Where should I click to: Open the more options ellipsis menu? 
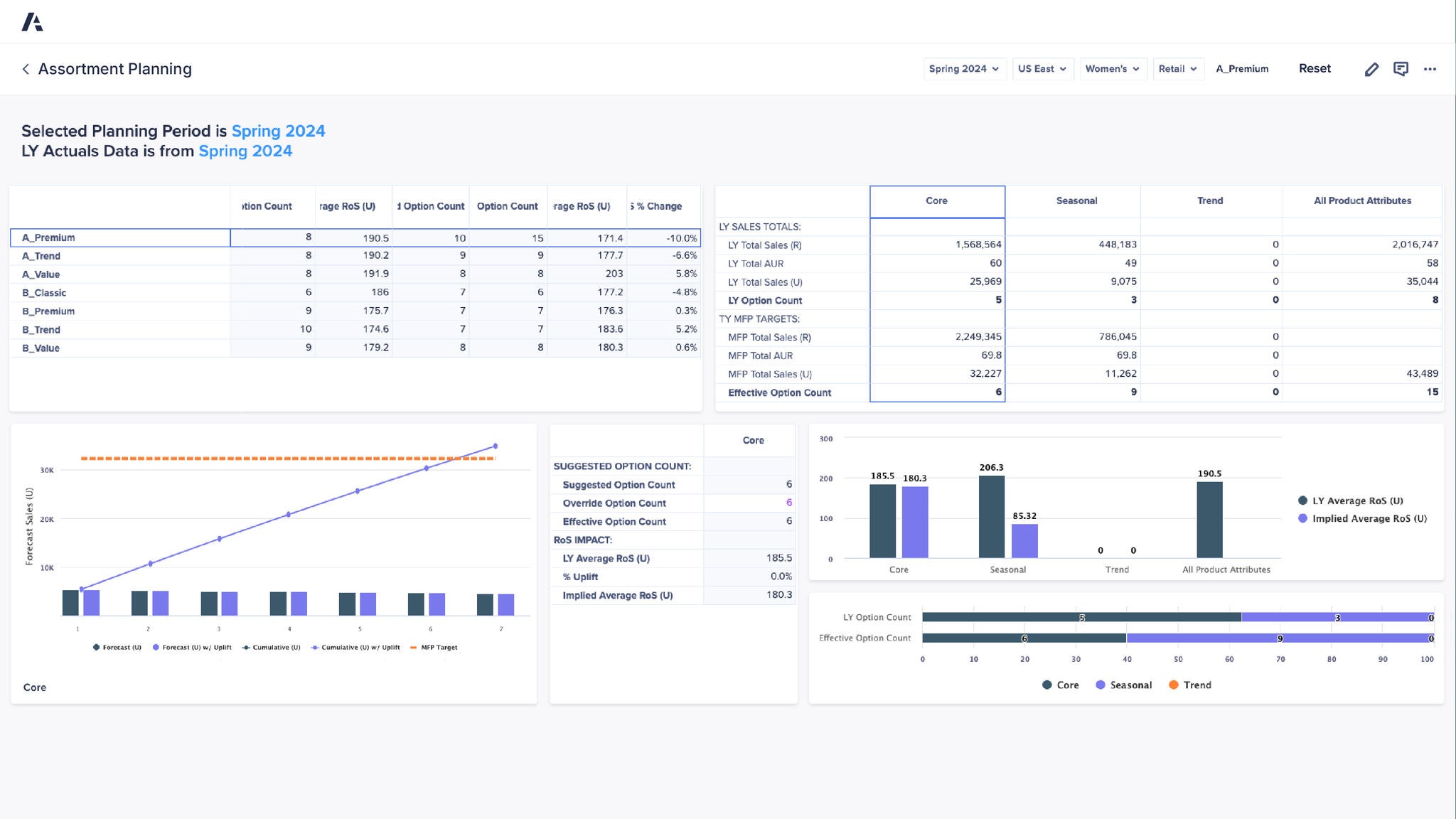(x=1430, y=68)
